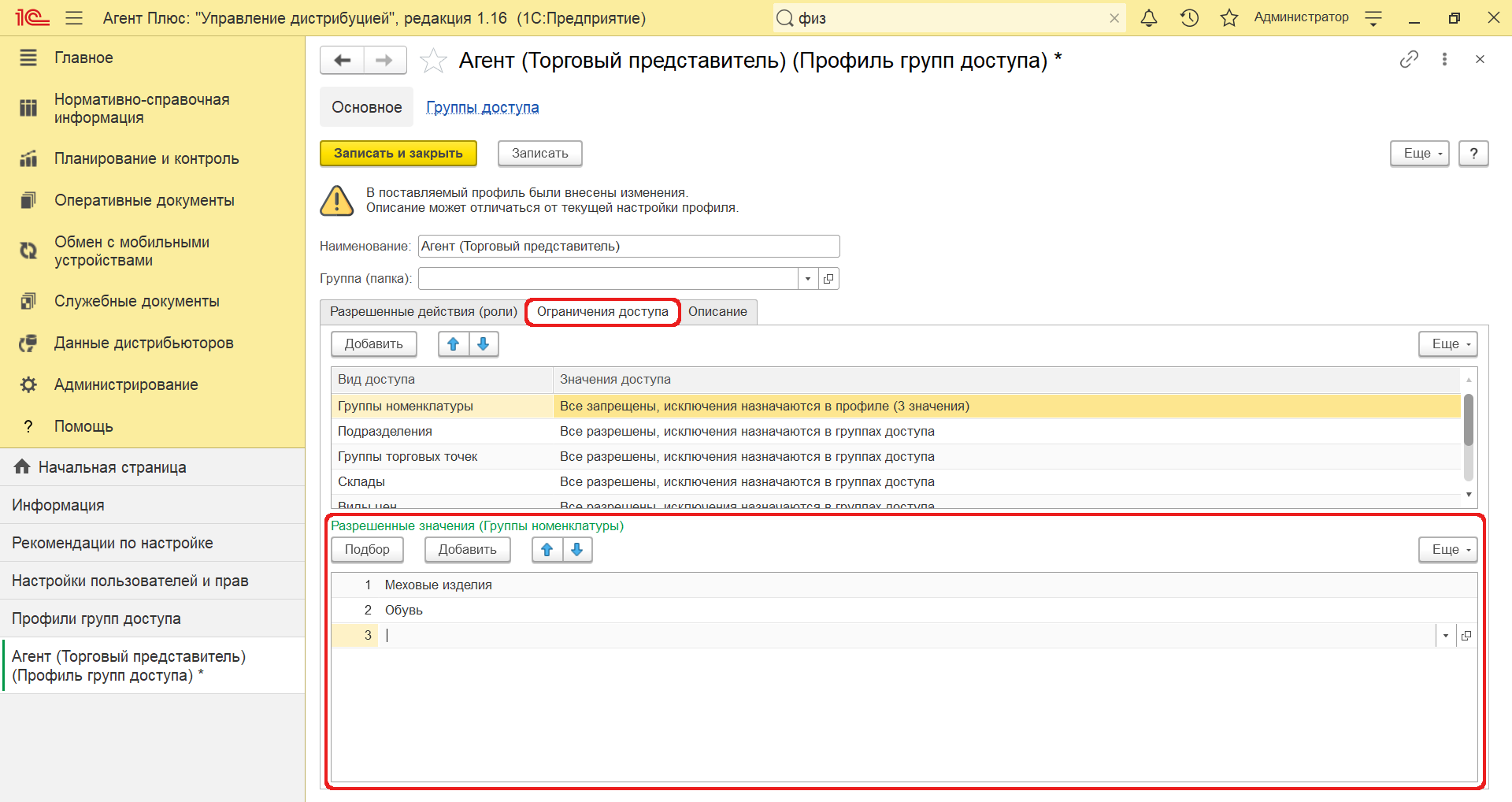Image resolution: width=1512 pixels, height=802 pixels.
Task: Open Группы доступа link
Action: (x=483, y=107)
